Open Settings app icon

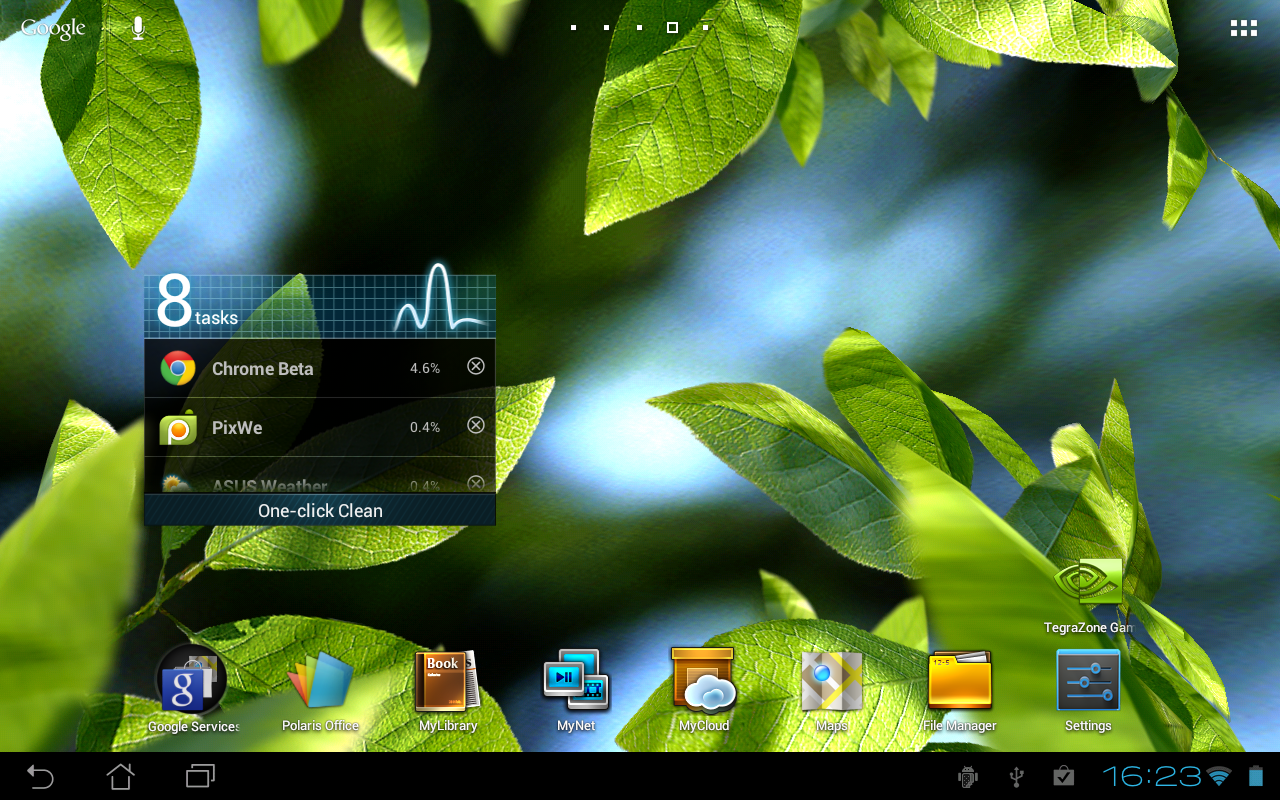coord(1088,681)
